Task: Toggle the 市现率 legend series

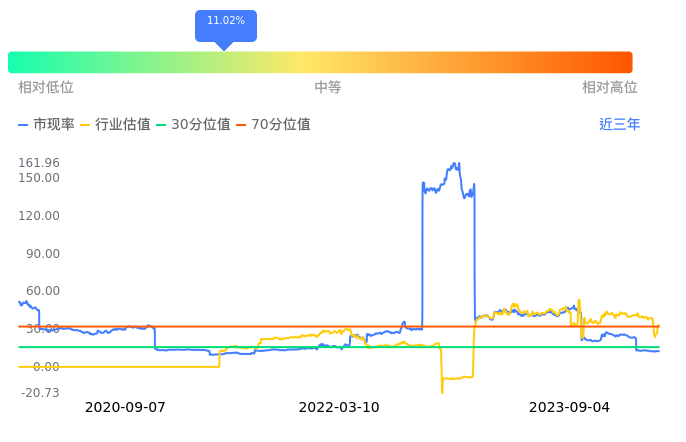Action: (x=47, y=125)
